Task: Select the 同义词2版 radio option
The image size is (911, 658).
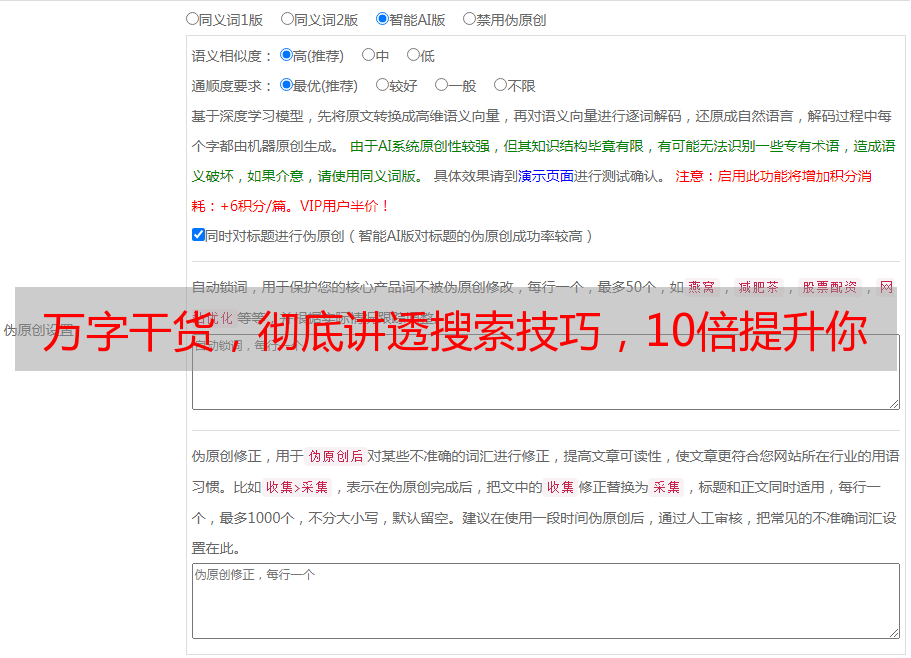Action: click(287, 19)
